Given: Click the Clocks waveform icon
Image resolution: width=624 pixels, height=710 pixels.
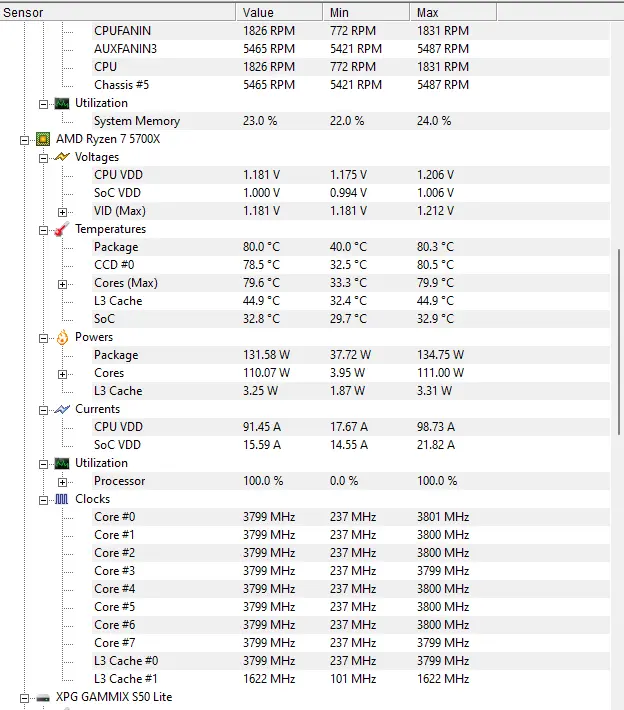Looking at the screenshot, I should (62, 499).
